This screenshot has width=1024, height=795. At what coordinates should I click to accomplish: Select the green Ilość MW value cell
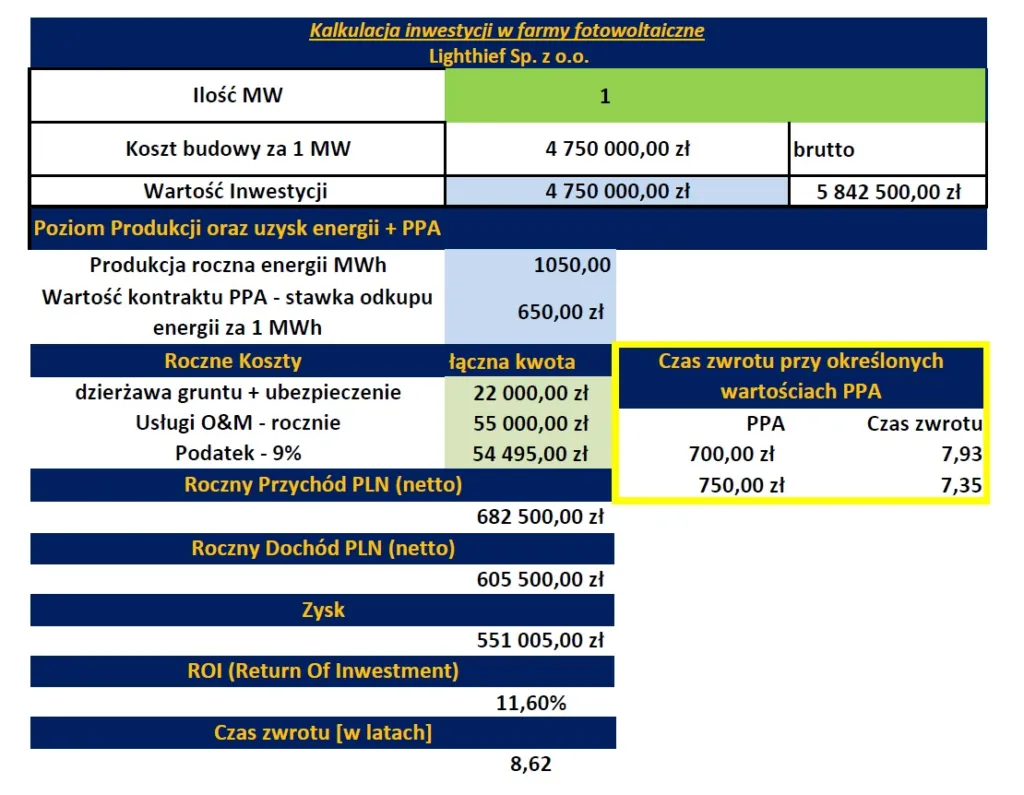click(715, 95)
